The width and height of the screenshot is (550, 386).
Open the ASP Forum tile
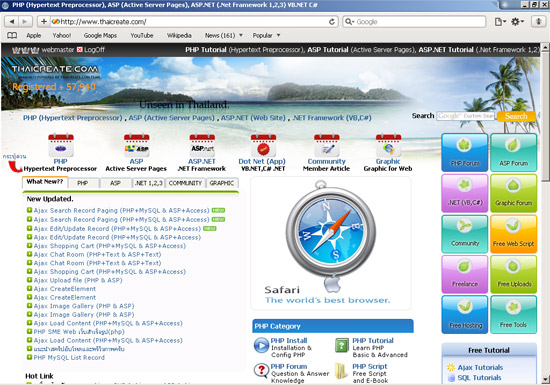[514, 153]
